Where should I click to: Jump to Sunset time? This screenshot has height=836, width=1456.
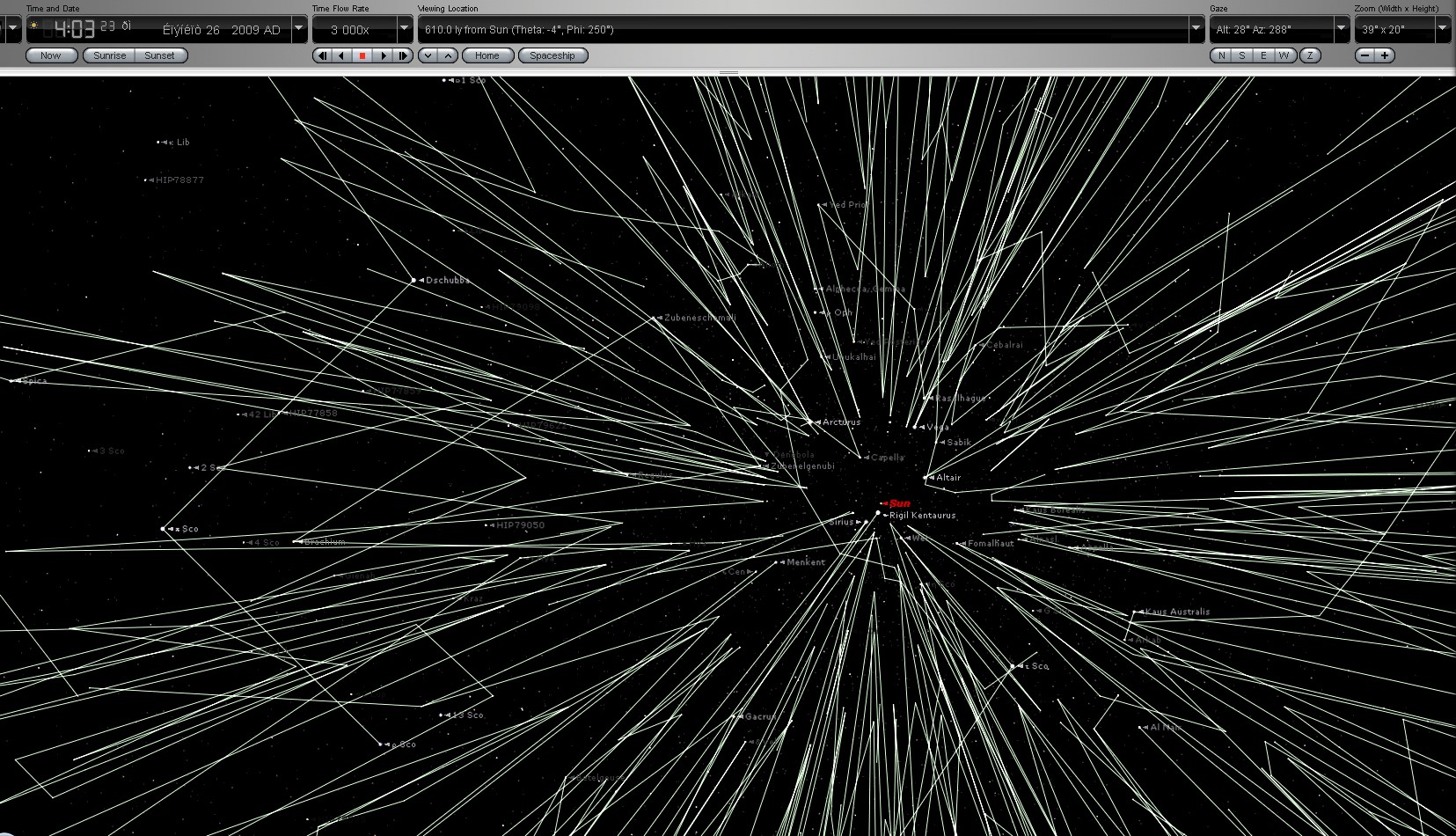pos(160,55)
